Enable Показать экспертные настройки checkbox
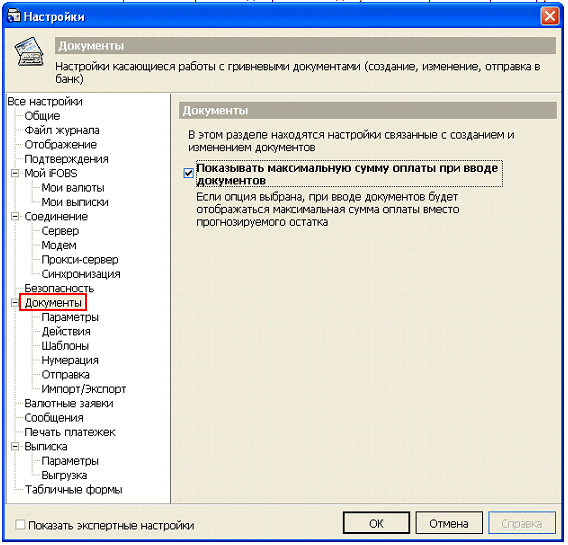 [20, 524]
